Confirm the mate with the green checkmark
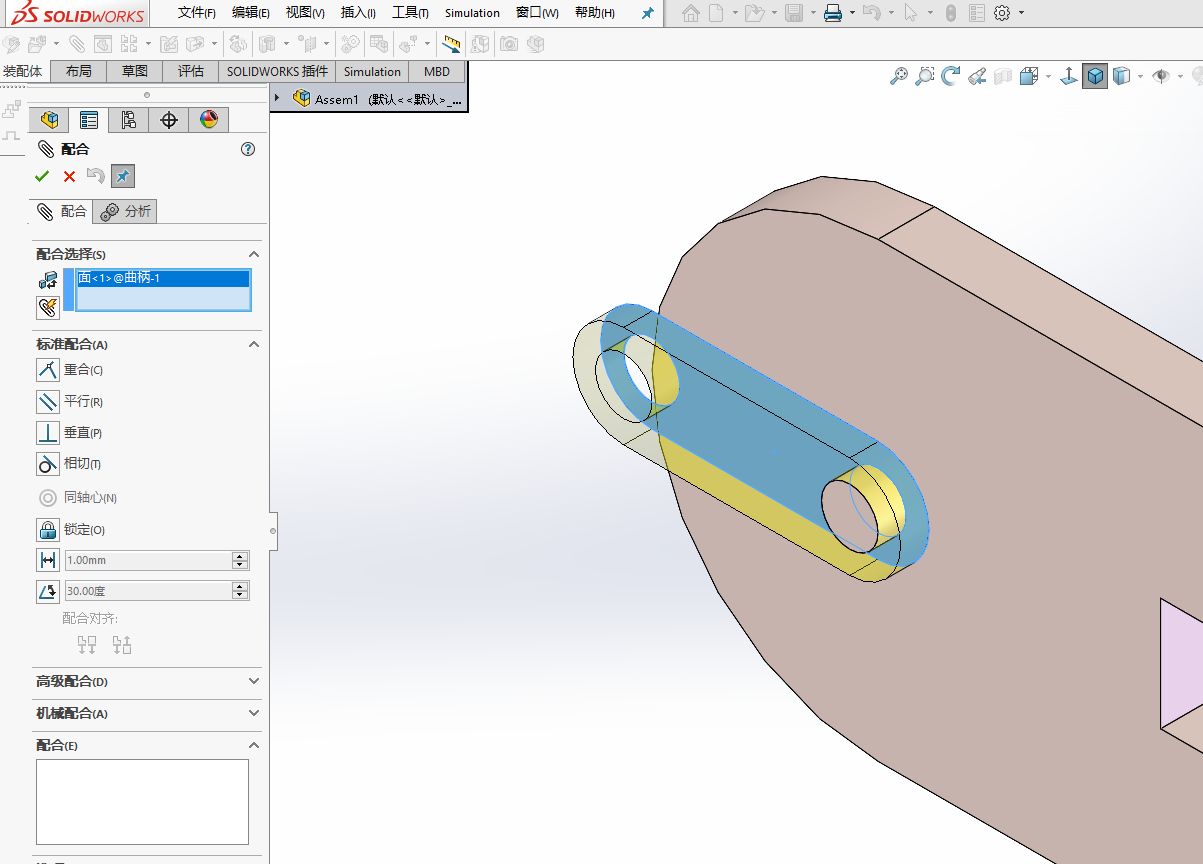This screenshot has height=864, width=1203. [41, 176]
